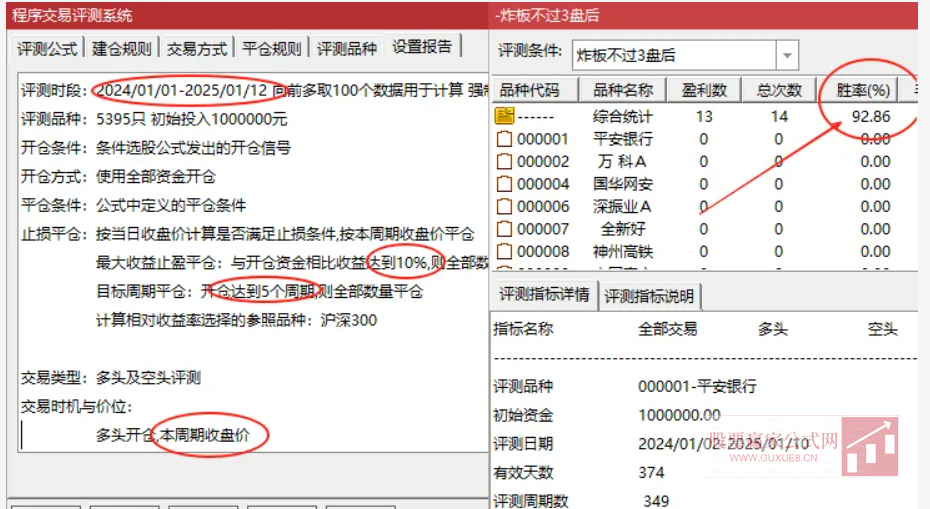Click the 平仓条件 line in report

tap(133, 205)
